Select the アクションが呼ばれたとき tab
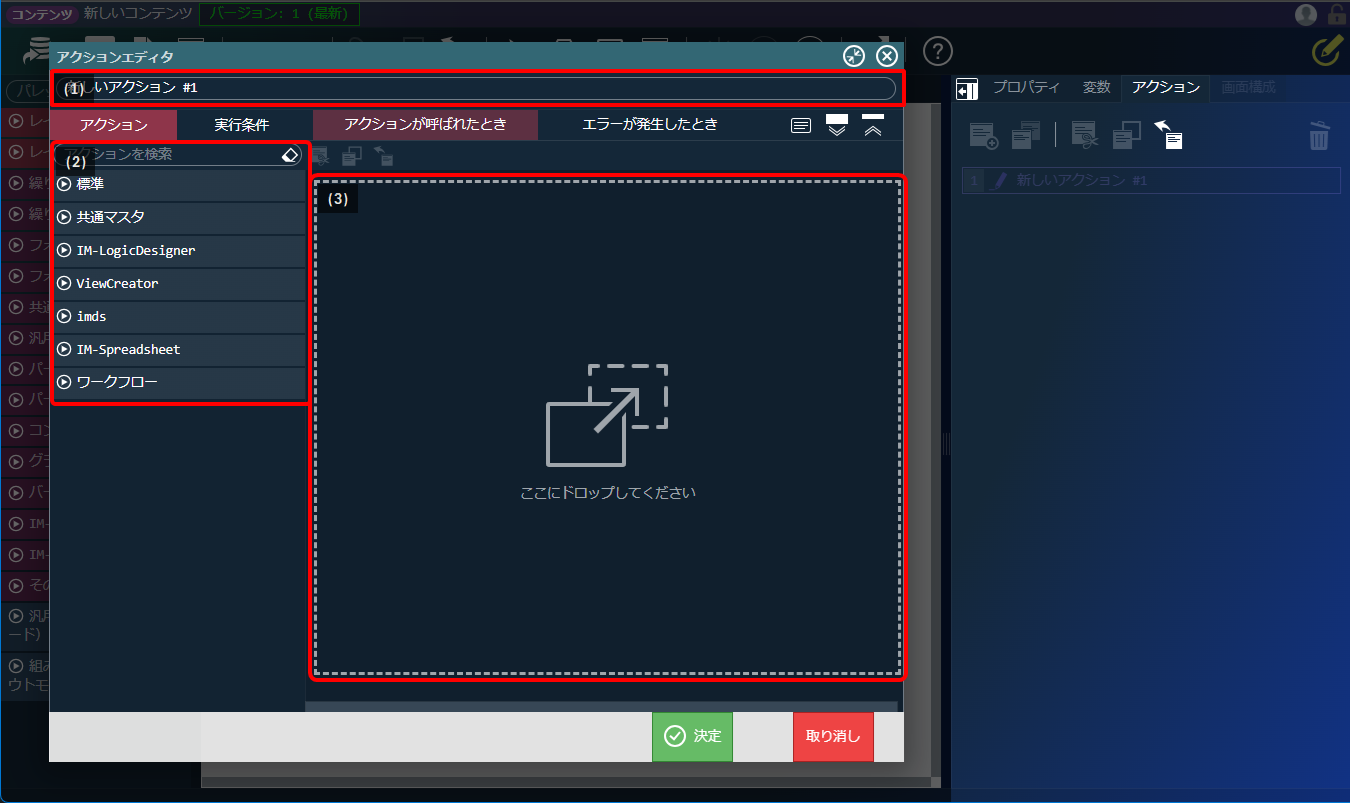 [x=425, y=125]
